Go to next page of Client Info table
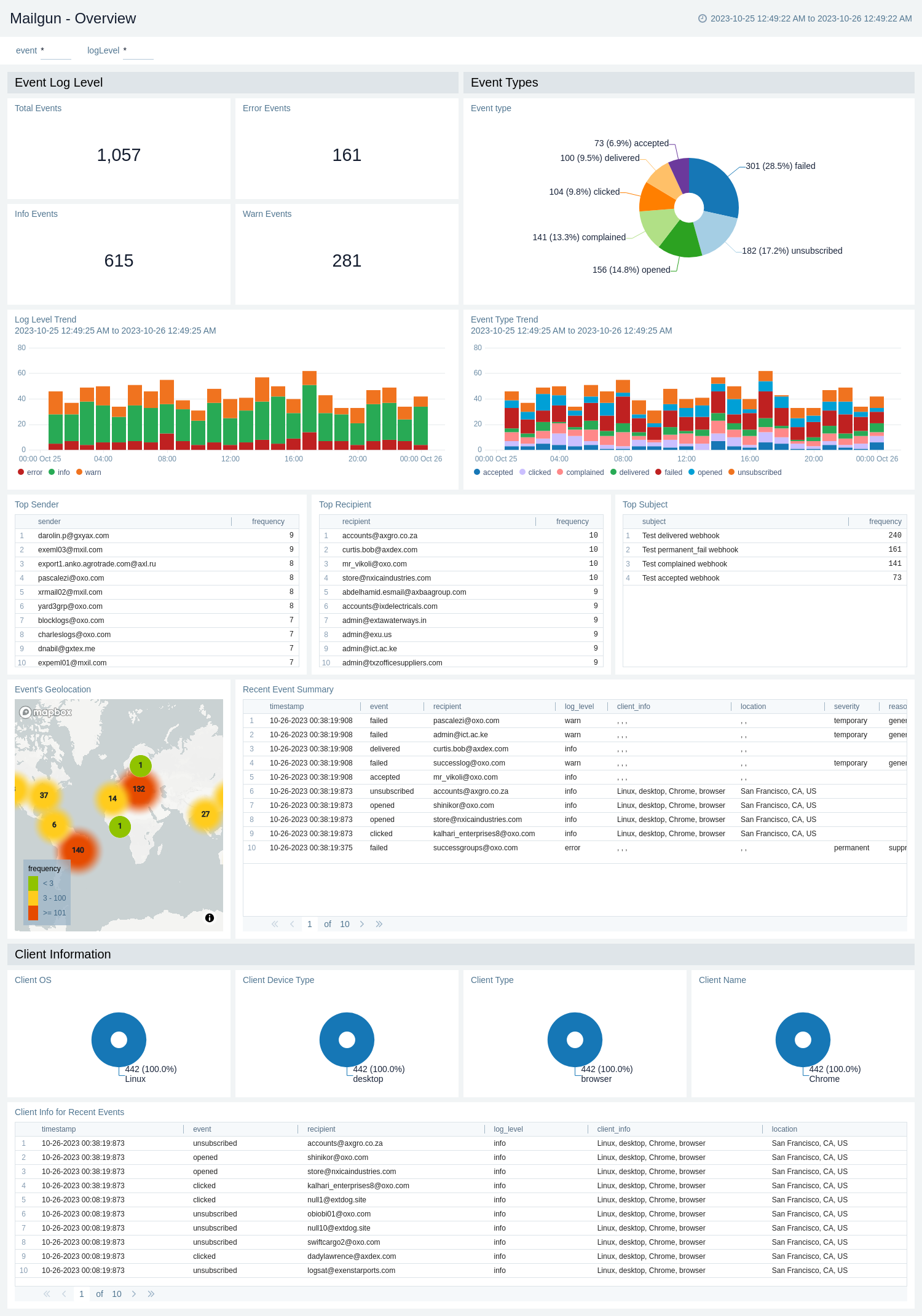Viewport: 922px width, 1316px height. pyautogui.click(x=134, y=1294)
